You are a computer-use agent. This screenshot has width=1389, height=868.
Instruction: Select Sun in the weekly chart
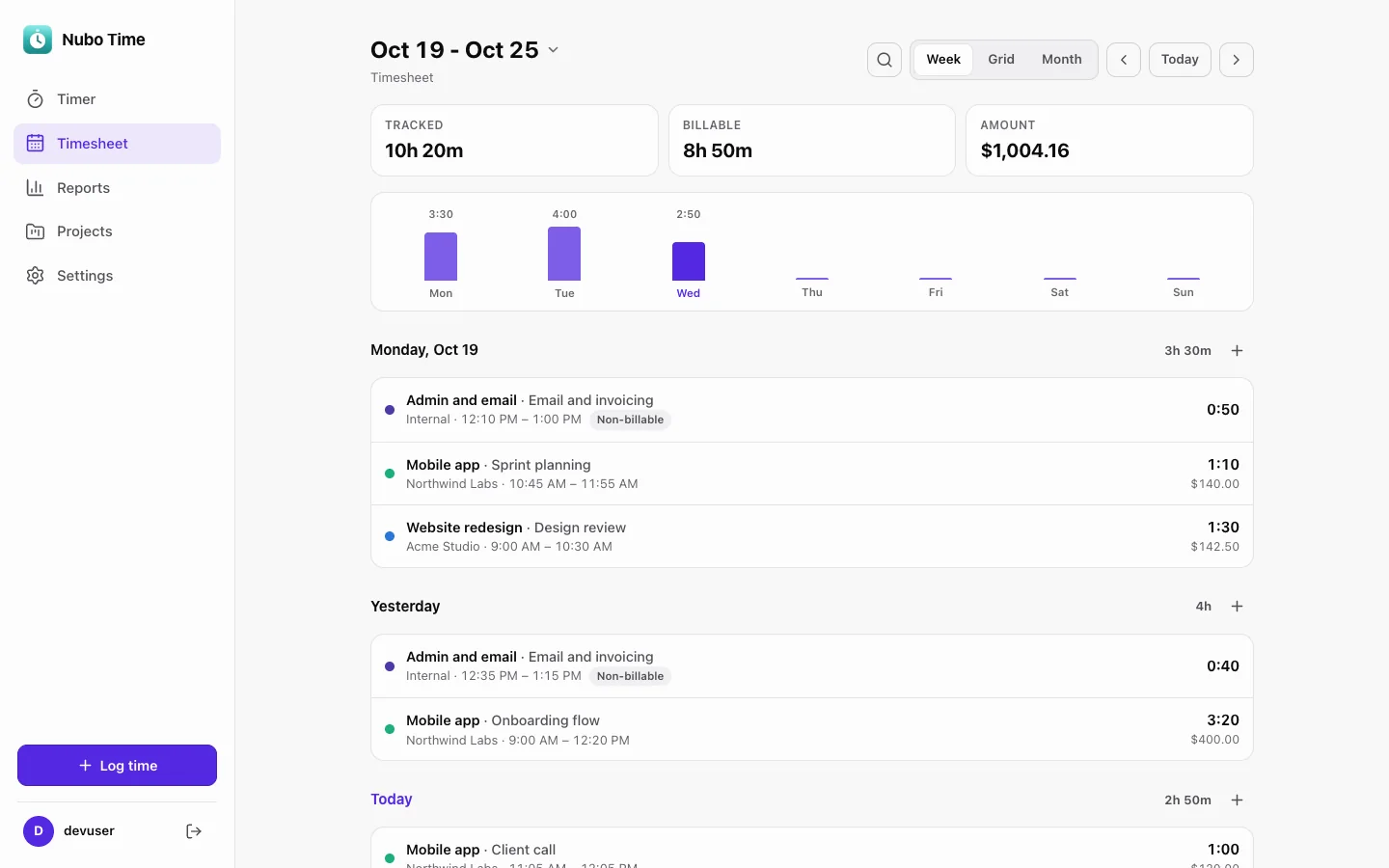(x=1184, y=286)
